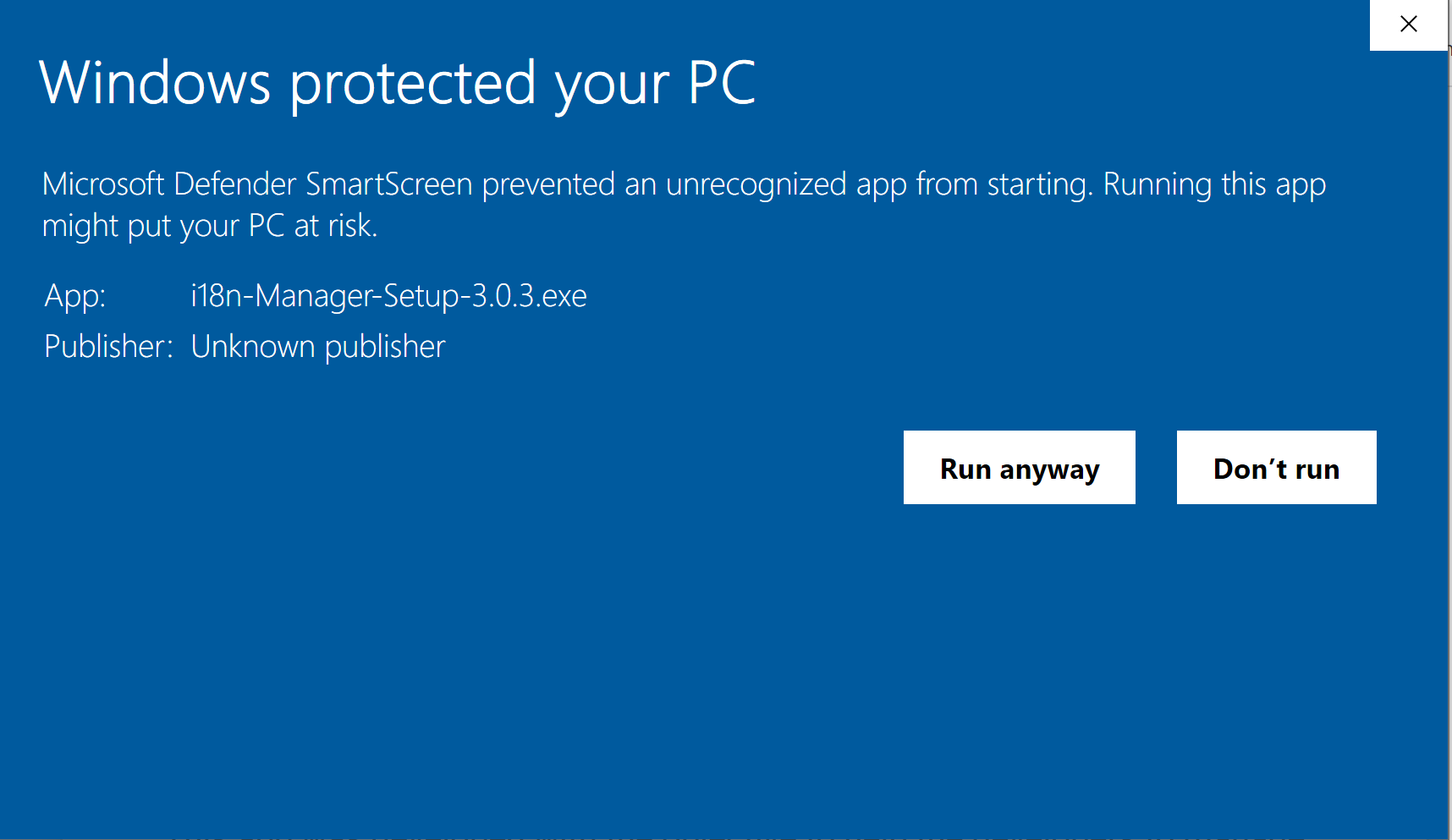This screenshot has width=1452, height=840.
Task: Click the "Microsoft Defender" text in the message
Action: [x=168, y=184]
